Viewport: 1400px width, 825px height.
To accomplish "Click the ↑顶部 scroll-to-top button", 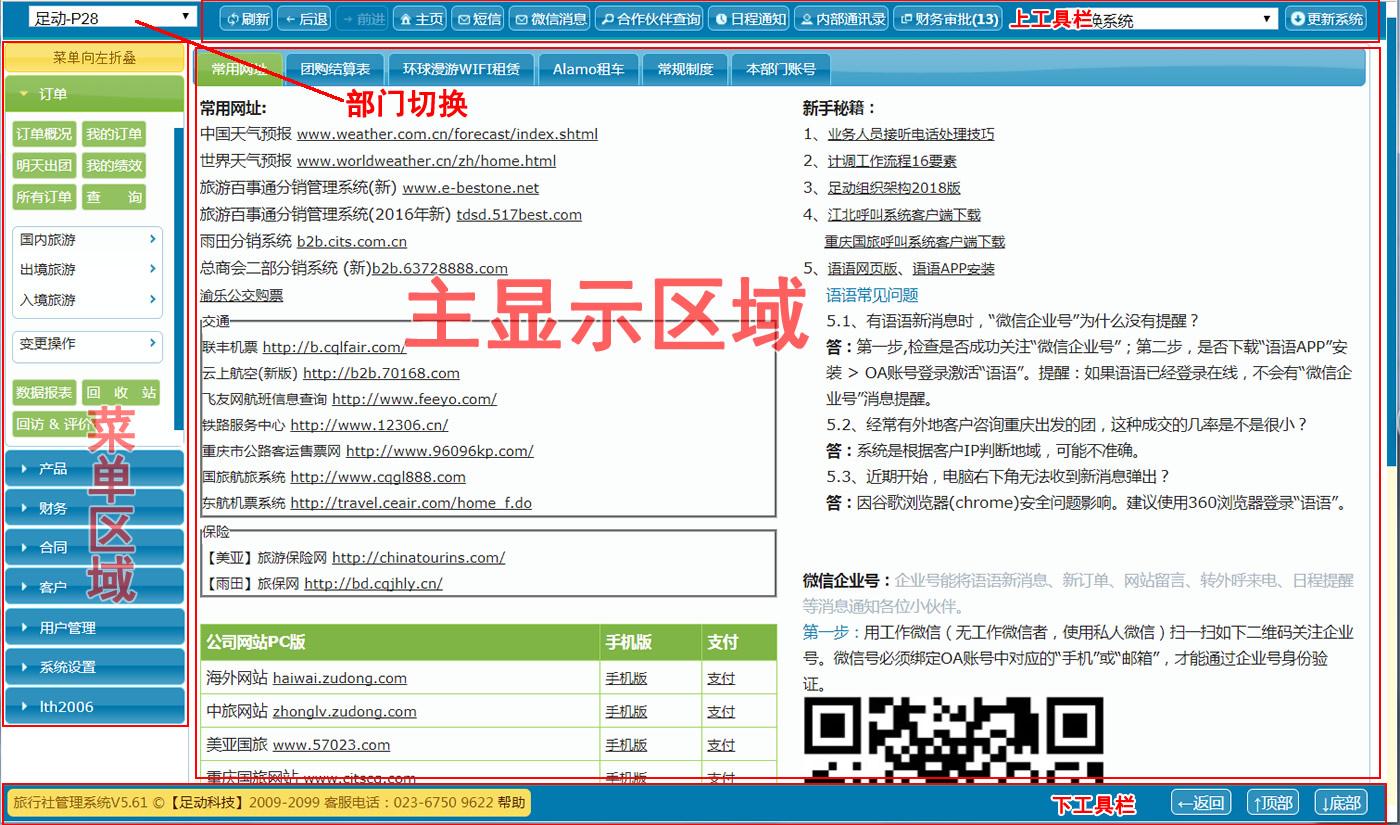I will (1272, 802).
